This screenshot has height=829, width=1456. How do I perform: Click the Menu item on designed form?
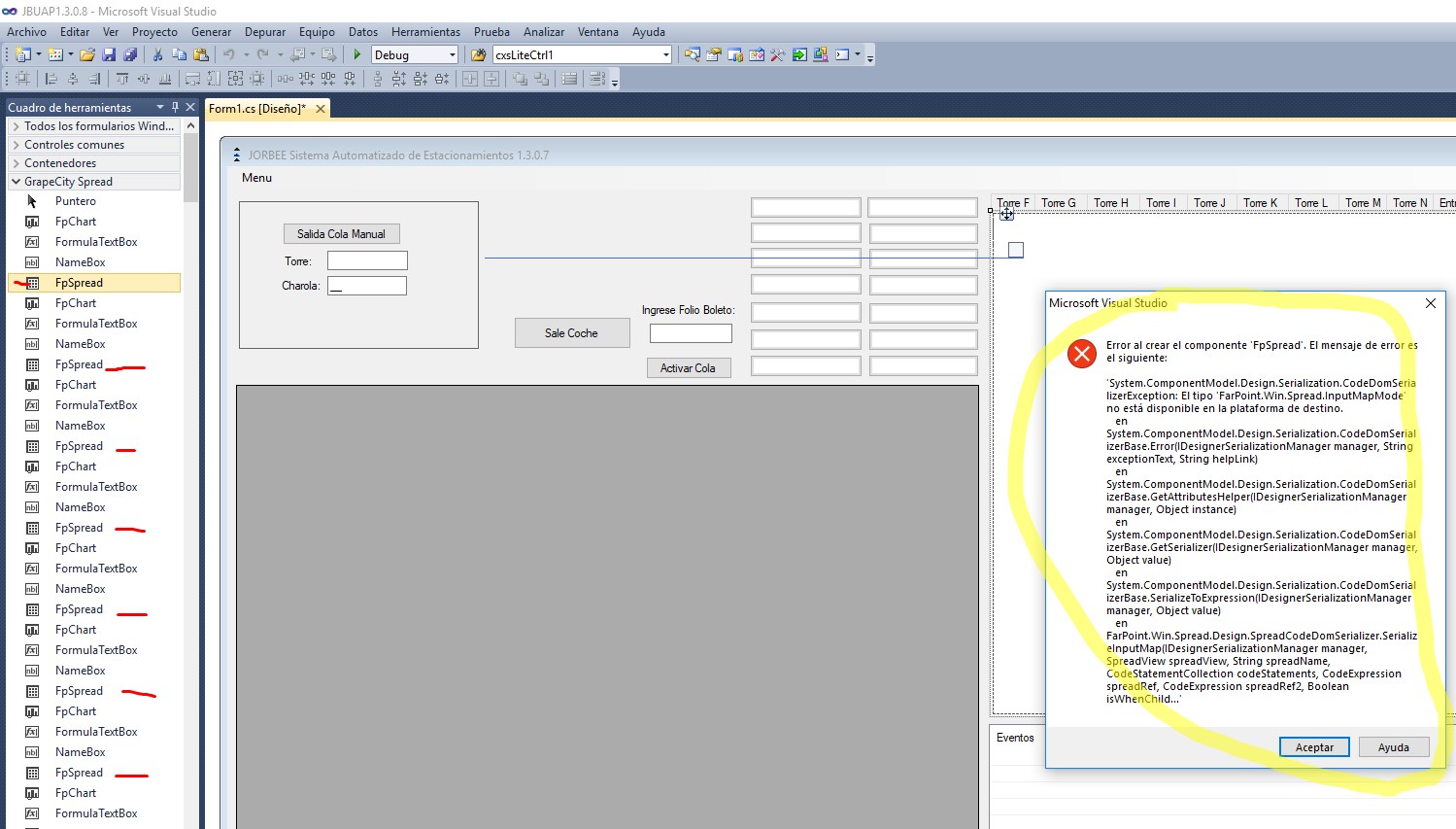(257, 178)
